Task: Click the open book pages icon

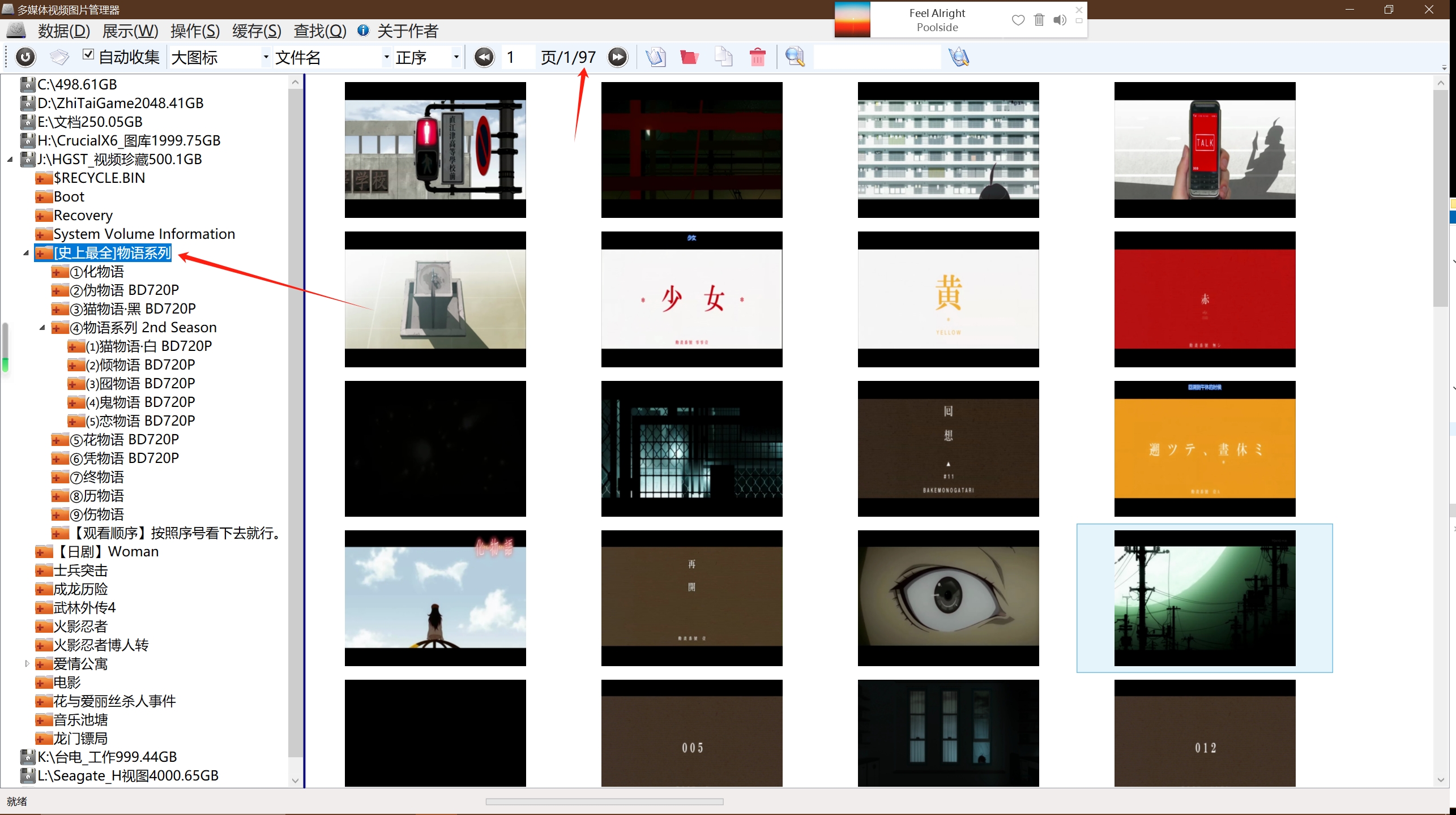Action: (x=656, y=57)
